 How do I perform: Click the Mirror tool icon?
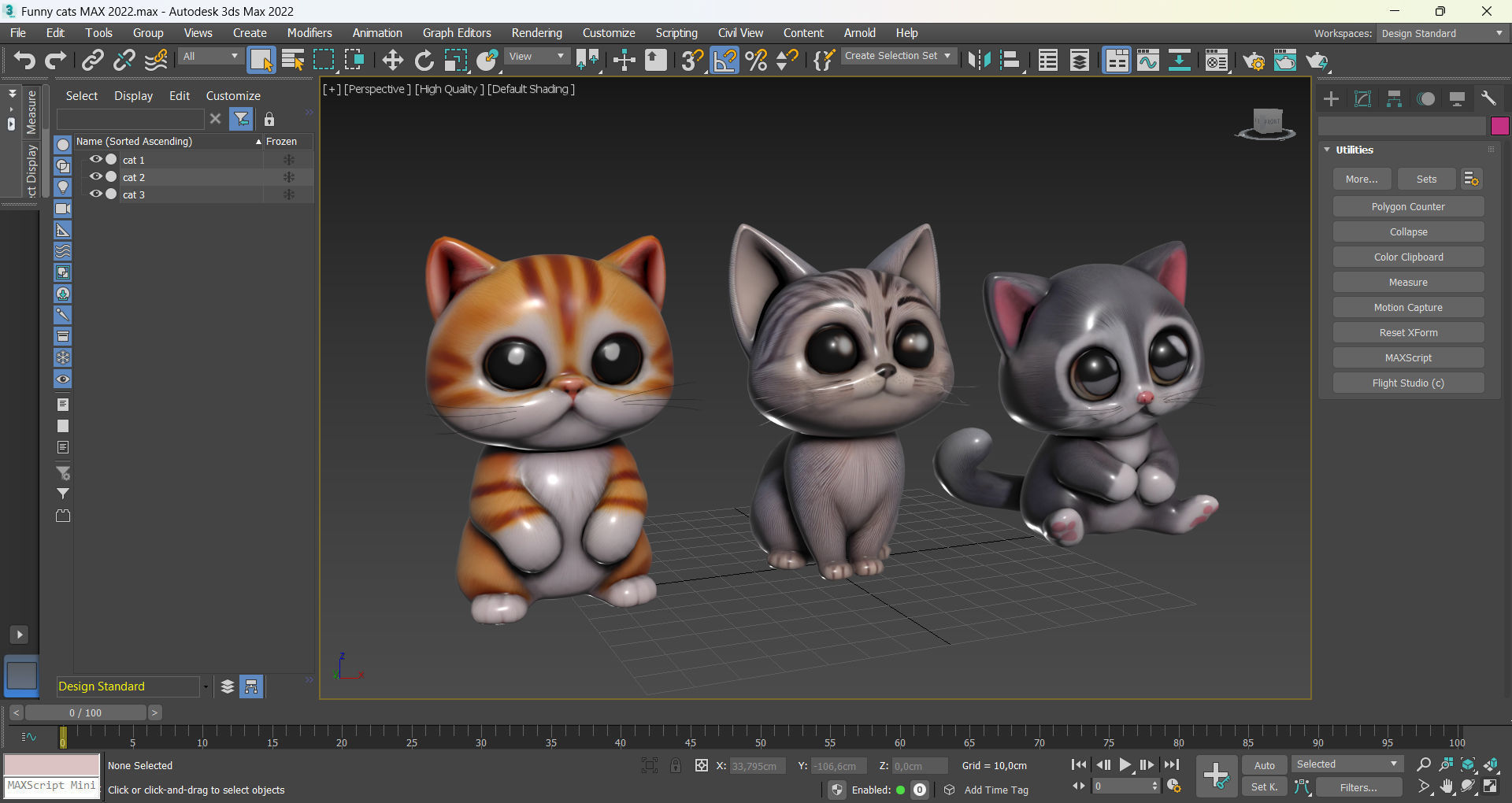click(x=979, y=60)
